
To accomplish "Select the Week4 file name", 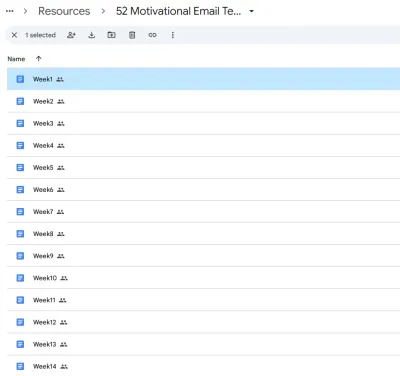I will [x=43, y=145].
